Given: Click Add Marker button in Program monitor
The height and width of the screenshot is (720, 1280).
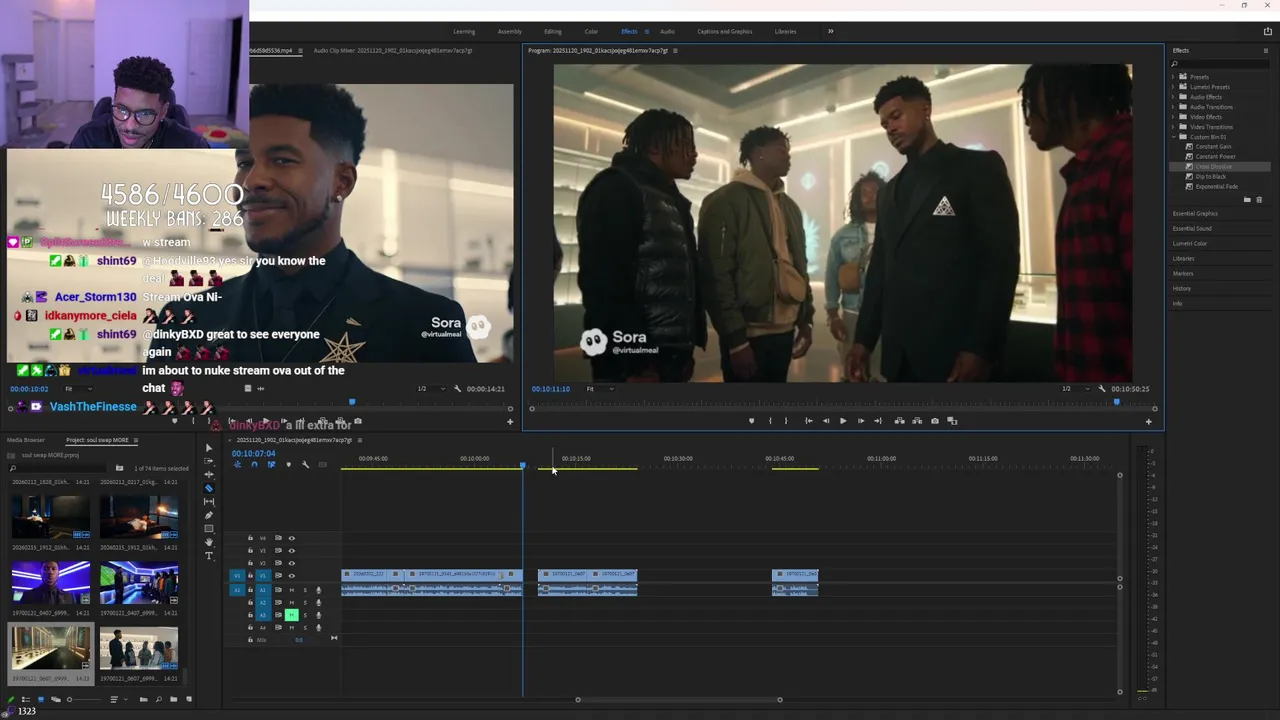Looking at the screenshot, I should 752,421.
